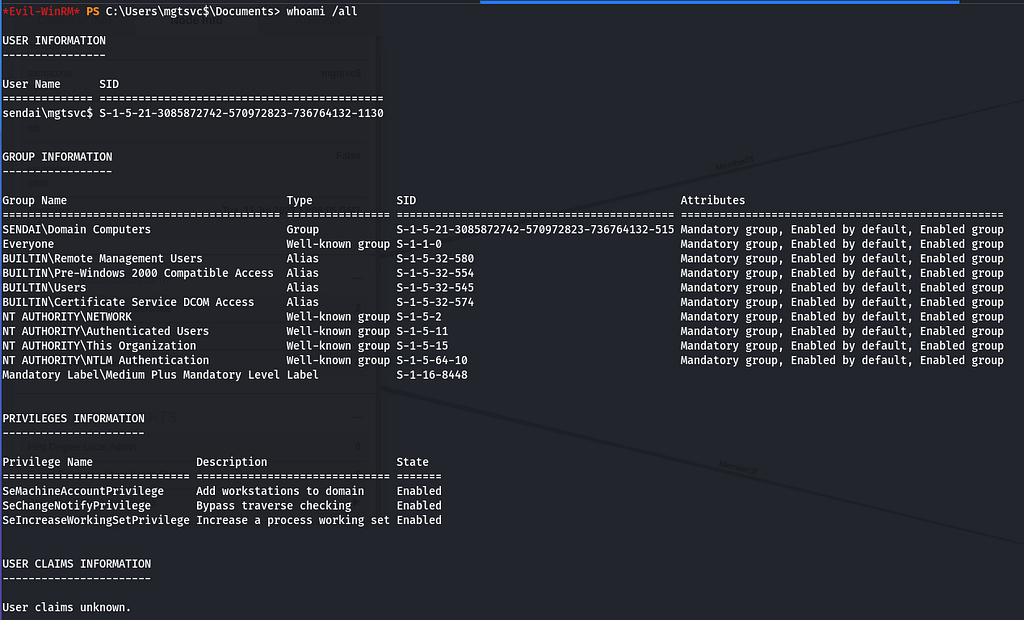
Task: Click 'Group' type for Domain Computers
Action: 302,229
